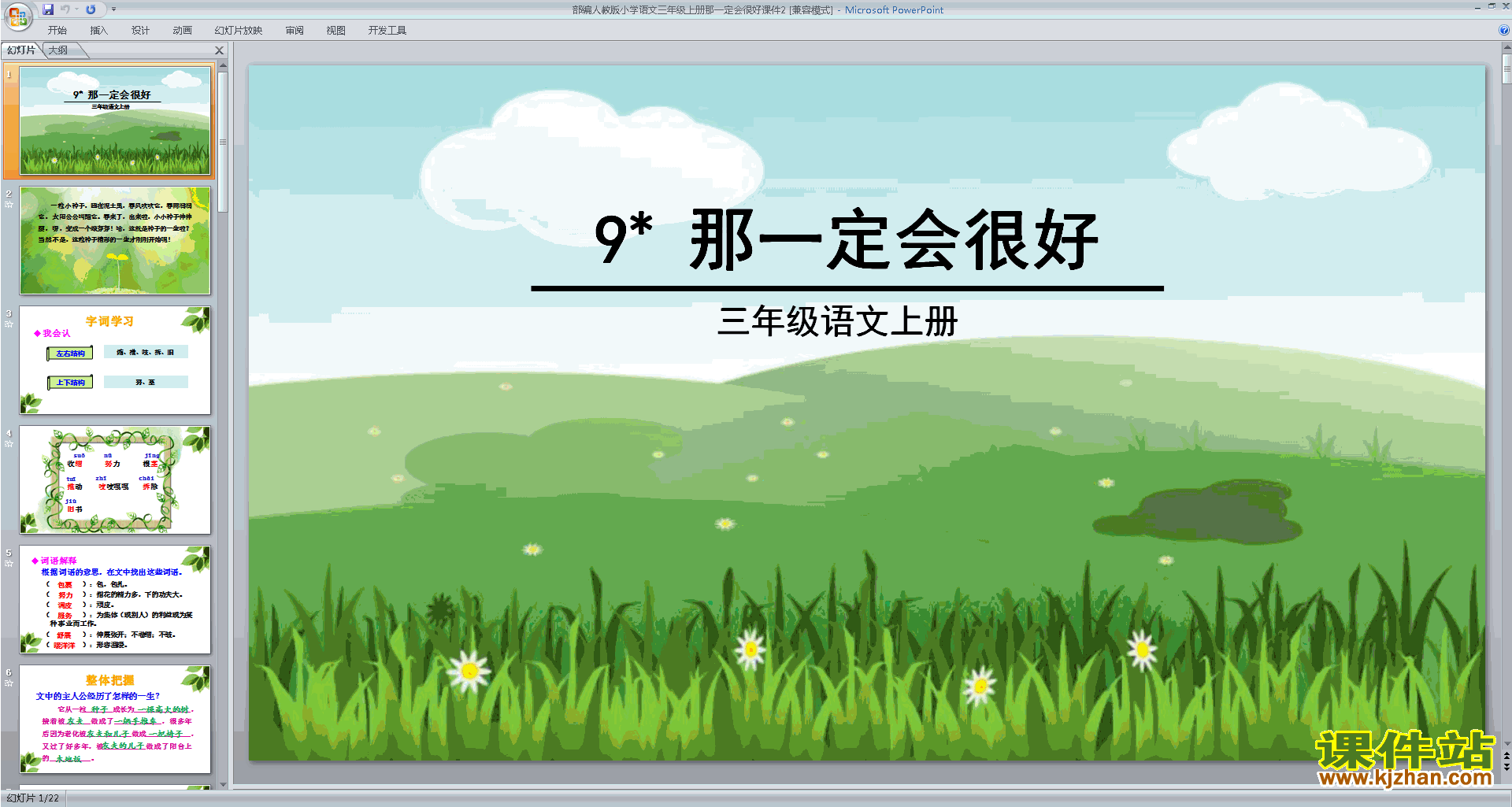This screenshot has height=807, width=1512.
Task: Open the 设计 ribbon tab
Action: click(140, 31)
